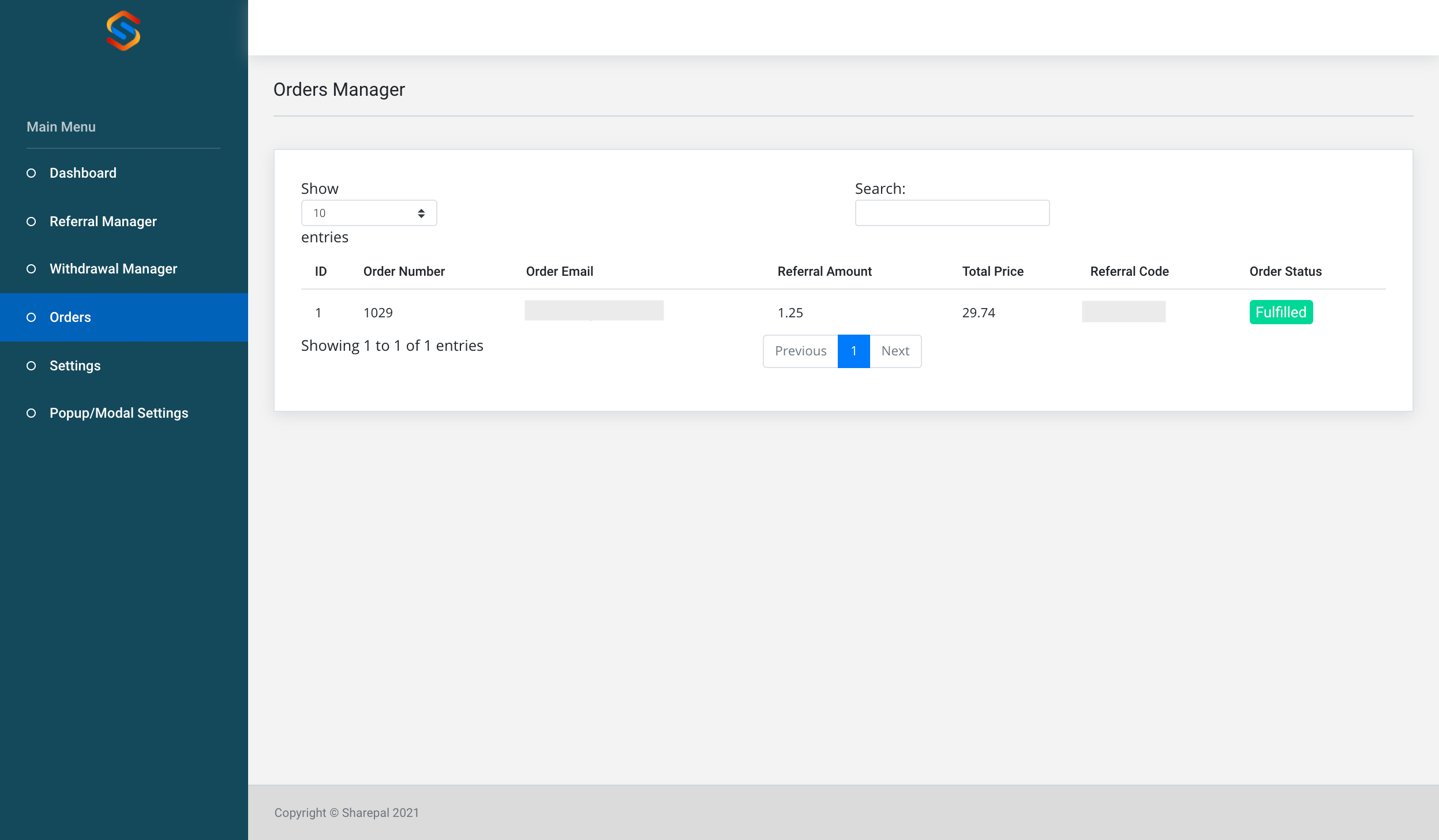The width and height of the screenshot is (1439, 840).
Task: Open the Dashboard menu item
Action: click(83, 173)
